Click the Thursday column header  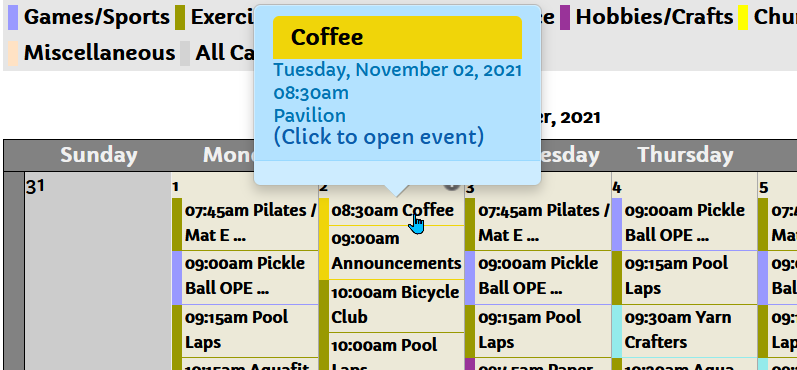coord(685,156)
